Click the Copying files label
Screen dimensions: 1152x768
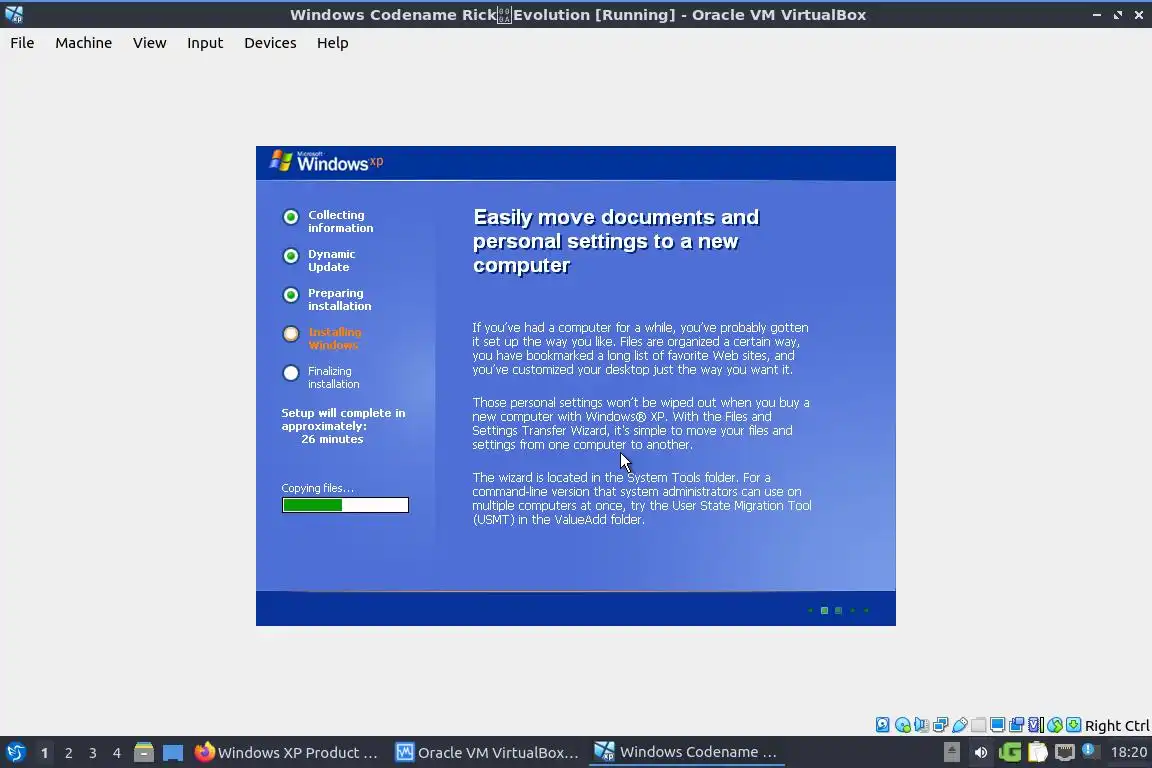click(317, 488)
